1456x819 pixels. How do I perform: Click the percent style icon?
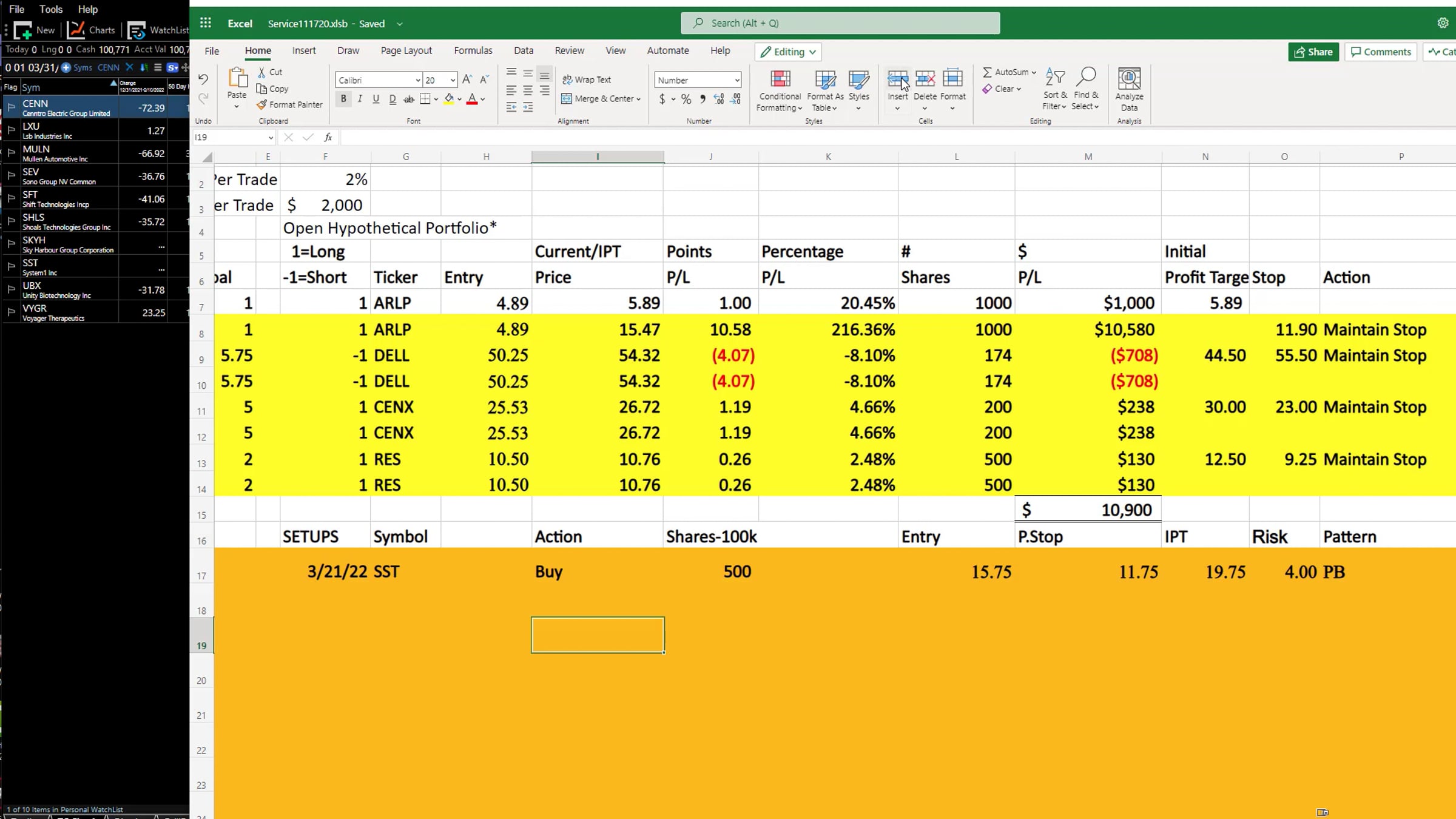coord(686,99)
